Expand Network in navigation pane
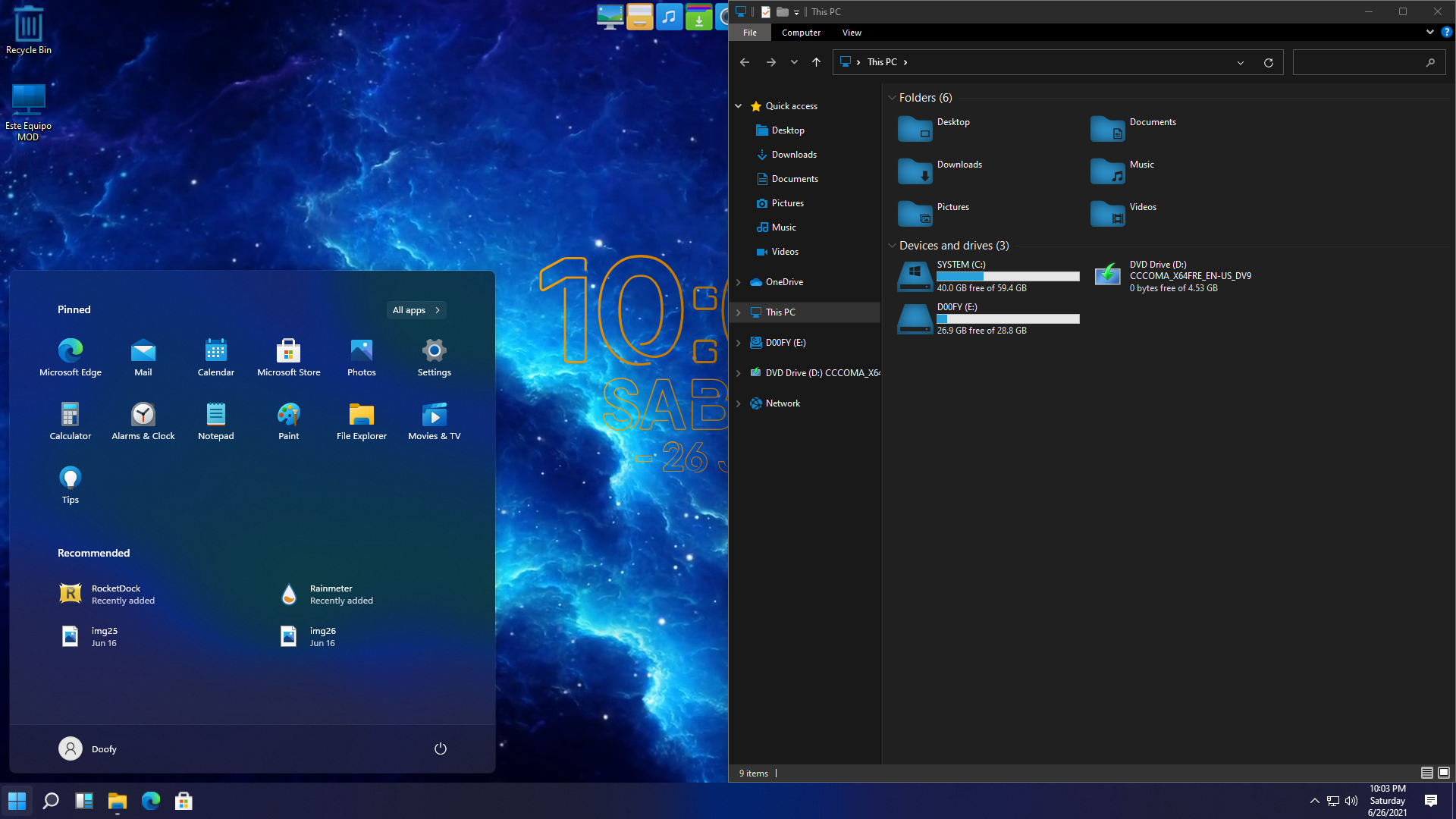The image size is (1456, 819). point(739,403)
